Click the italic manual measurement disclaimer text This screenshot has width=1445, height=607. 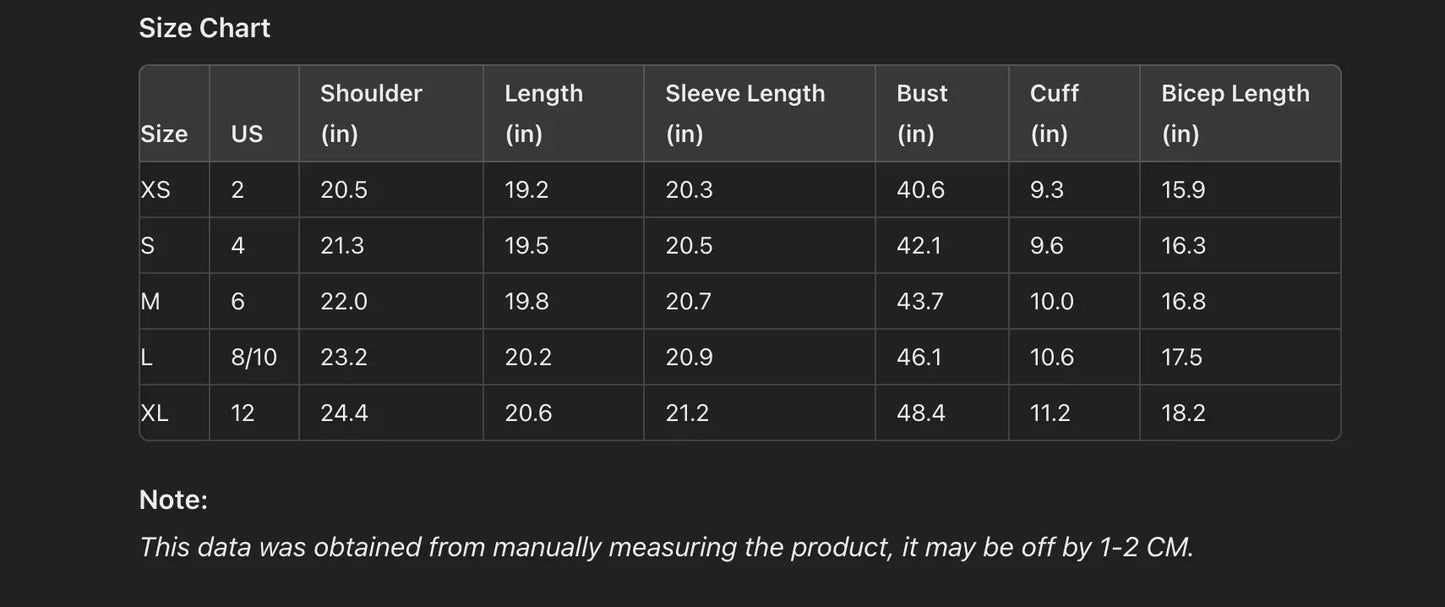[x=666, y=547]
